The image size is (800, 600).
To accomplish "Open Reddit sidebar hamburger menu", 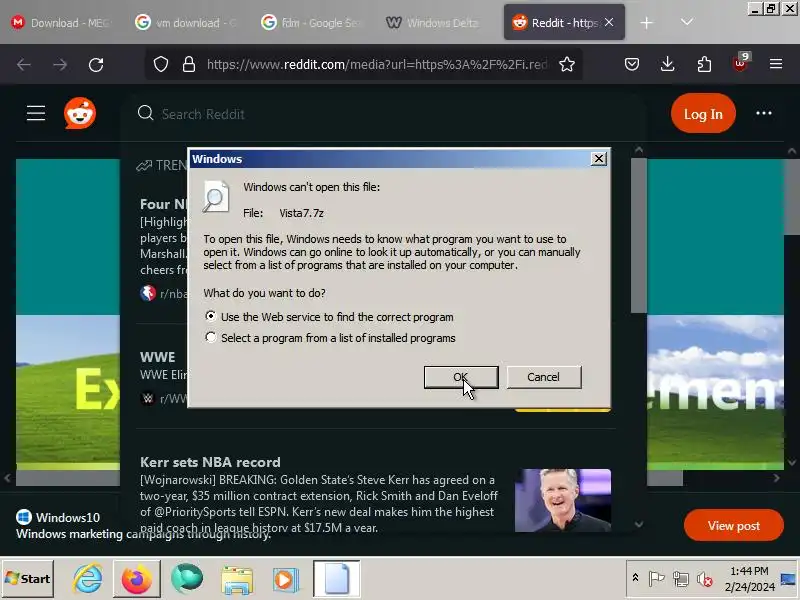I will 36,113.
